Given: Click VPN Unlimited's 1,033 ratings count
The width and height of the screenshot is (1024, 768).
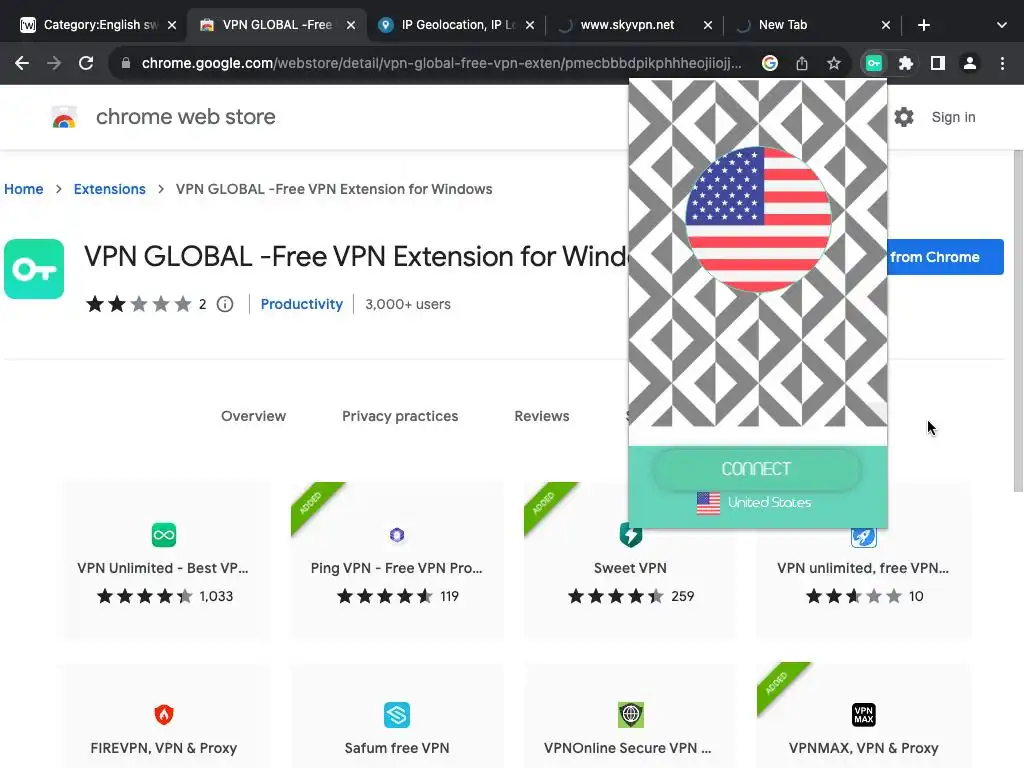Looking at the screenshot, I should pos(216,596).
